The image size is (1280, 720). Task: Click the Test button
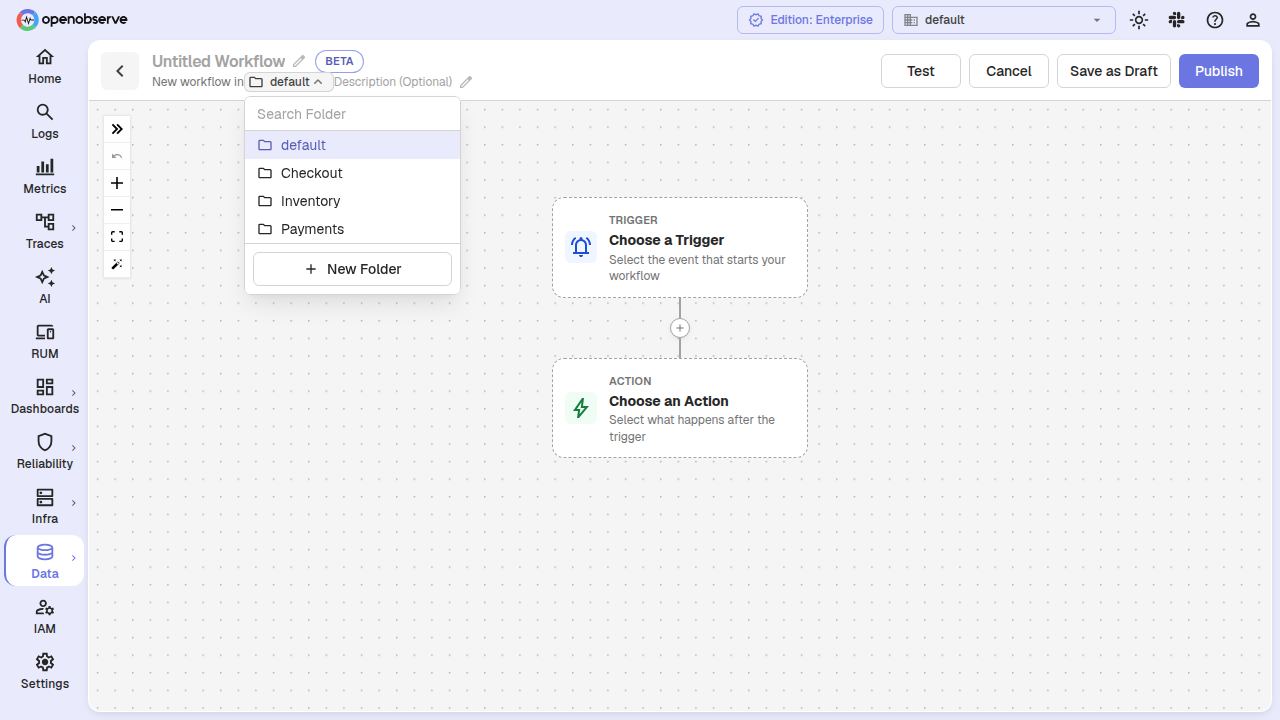(x=921, y=71)
